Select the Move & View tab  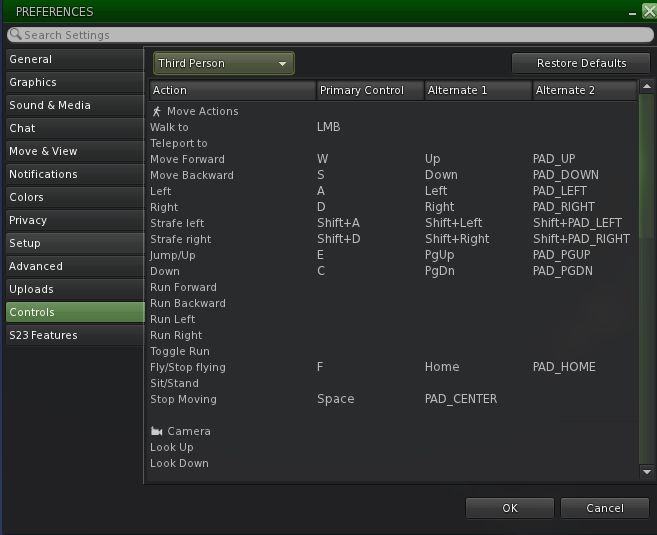(73, 151)
